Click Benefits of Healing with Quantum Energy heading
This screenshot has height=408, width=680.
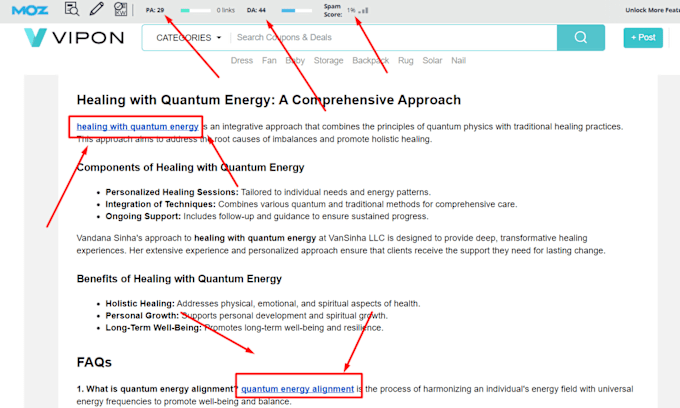[179, 279]
